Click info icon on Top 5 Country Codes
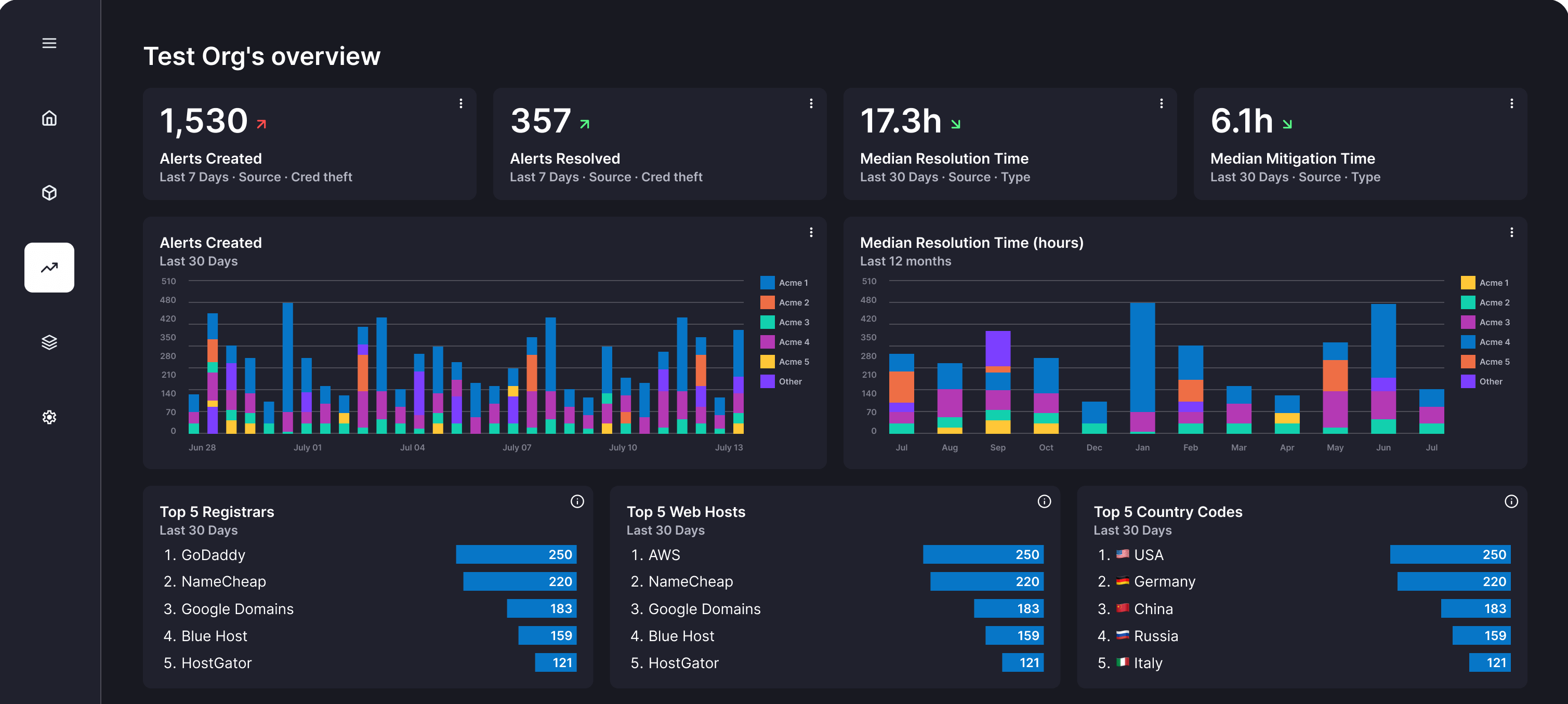This screenshot has width=1568, height=704. [1511, 501]
